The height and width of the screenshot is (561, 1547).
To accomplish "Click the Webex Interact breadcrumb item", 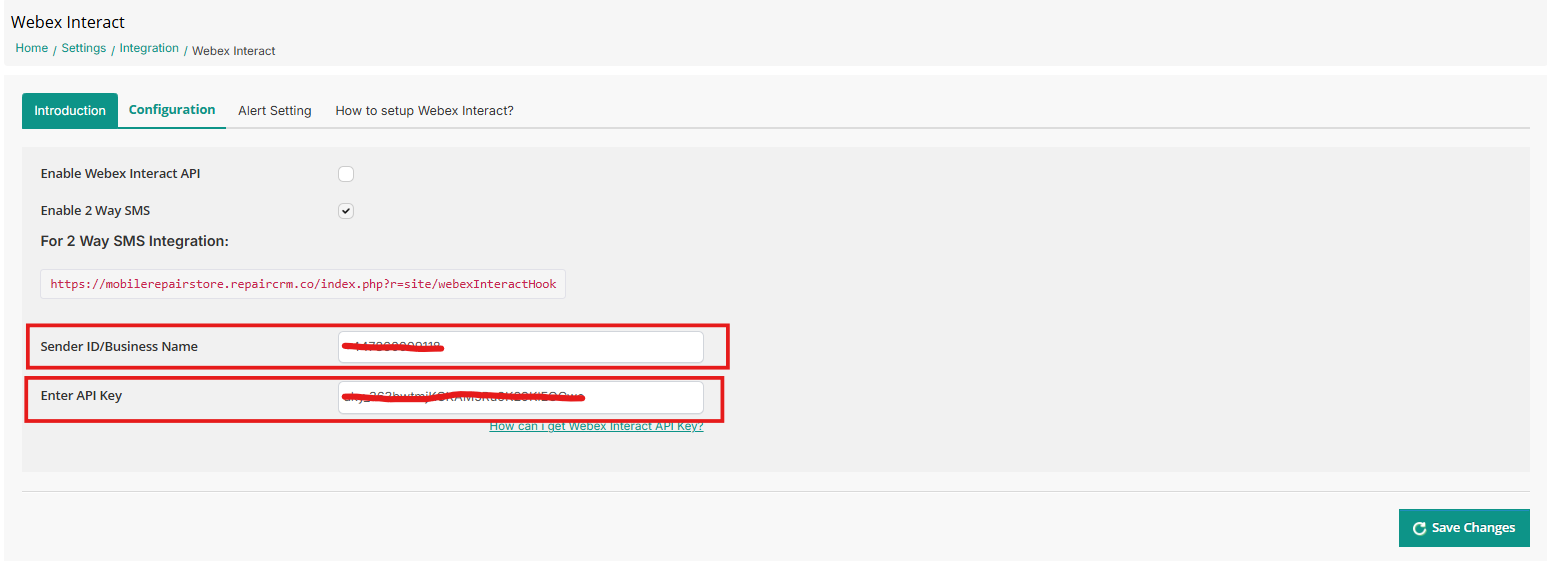I will [234, 51].
